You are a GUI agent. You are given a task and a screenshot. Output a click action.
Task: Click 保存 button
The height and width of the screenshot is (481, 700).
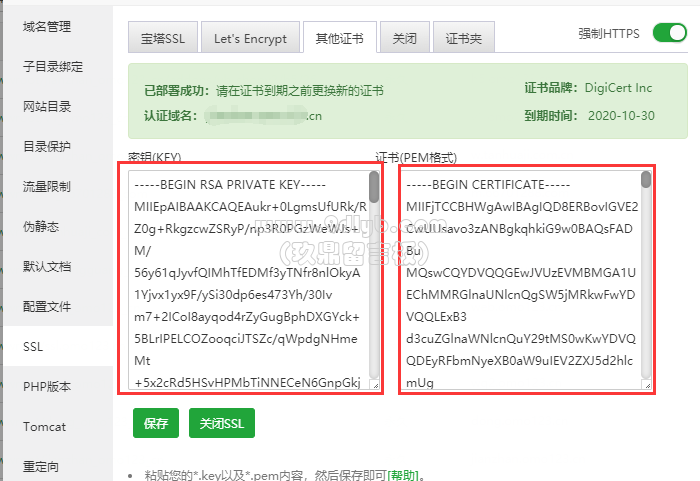(156, 423)
